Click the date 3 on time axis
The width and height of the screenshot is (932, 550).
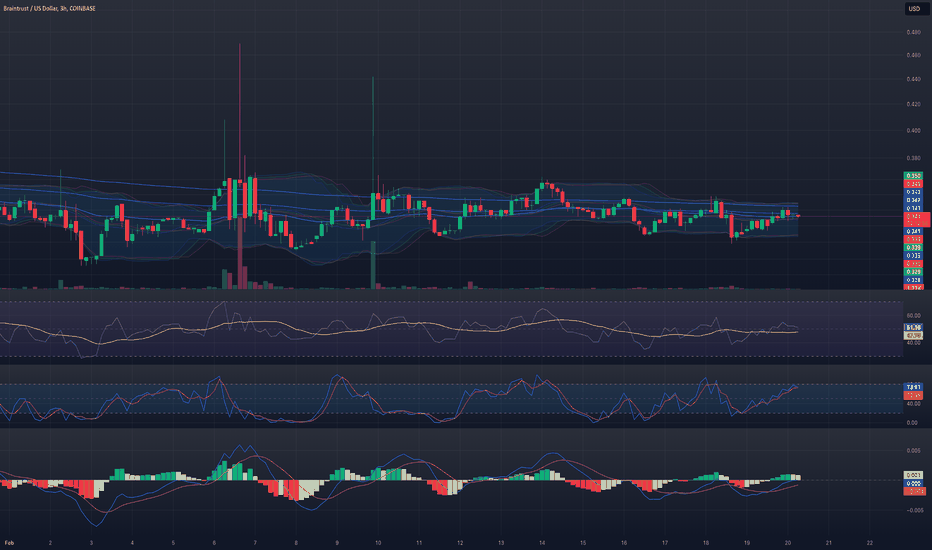click(x=91, y=543)
